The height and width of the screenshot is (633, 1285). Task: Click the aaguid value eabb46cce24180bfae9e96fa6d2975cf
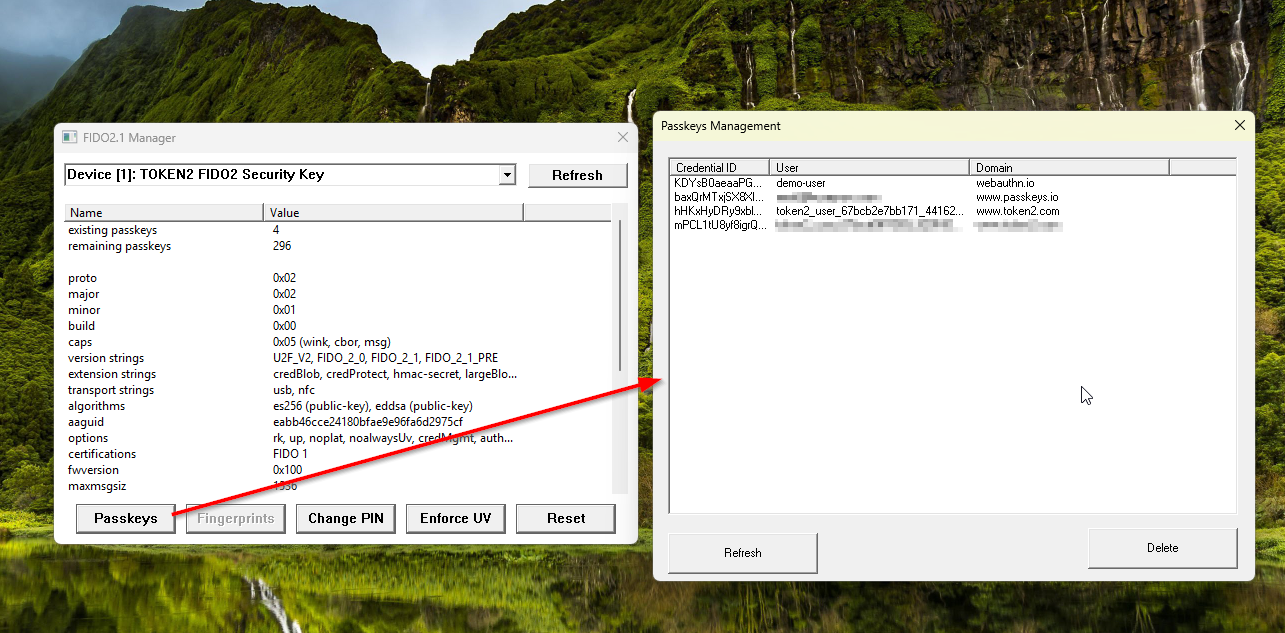[x=367, y=422]
